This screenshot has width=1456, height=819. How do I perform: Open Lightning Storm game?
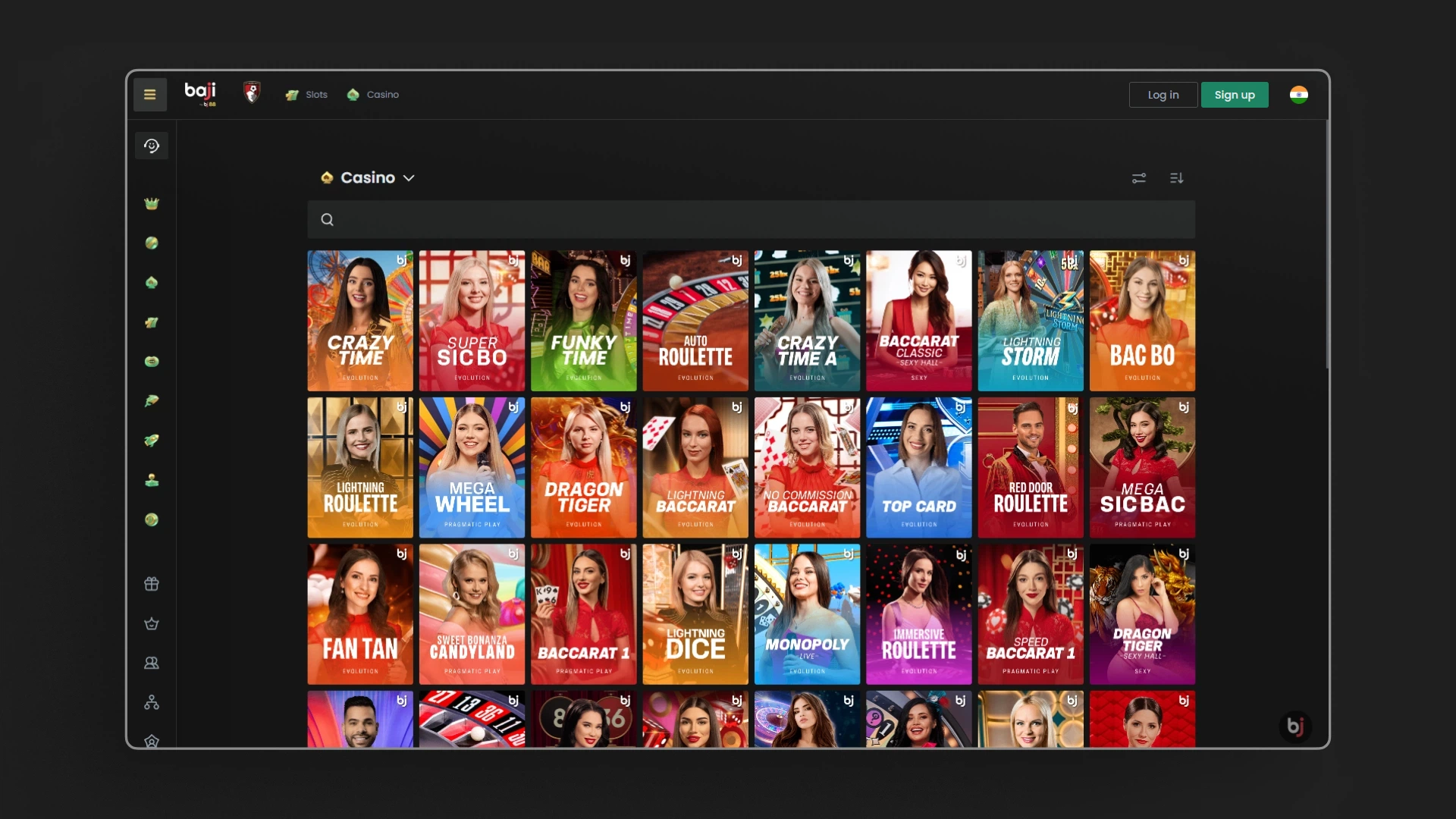[1031, 321]
